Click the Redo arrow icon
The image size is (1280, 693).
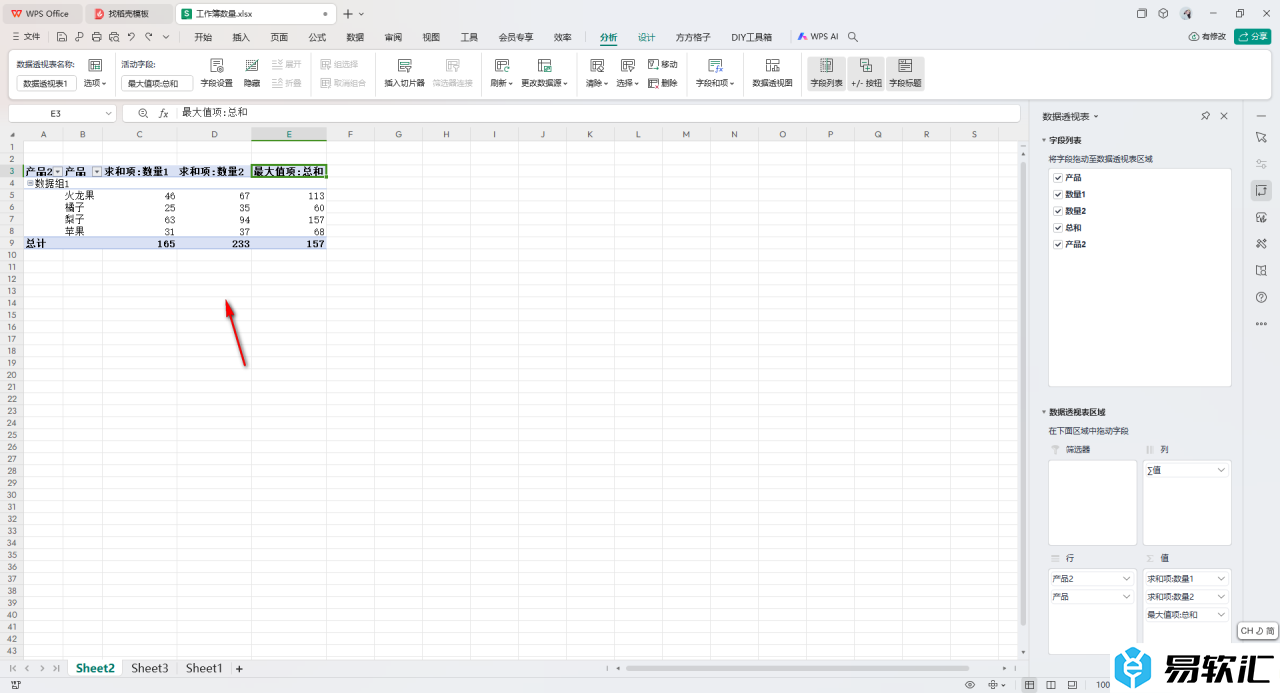(x=149, y=37)
